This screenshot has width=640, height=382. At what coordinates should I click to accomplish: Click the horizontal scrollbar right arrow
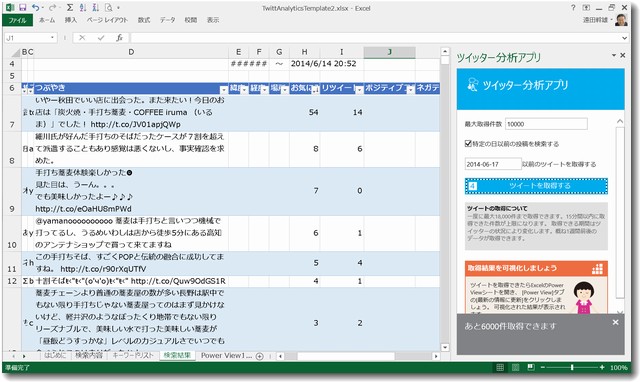(436, 356)
